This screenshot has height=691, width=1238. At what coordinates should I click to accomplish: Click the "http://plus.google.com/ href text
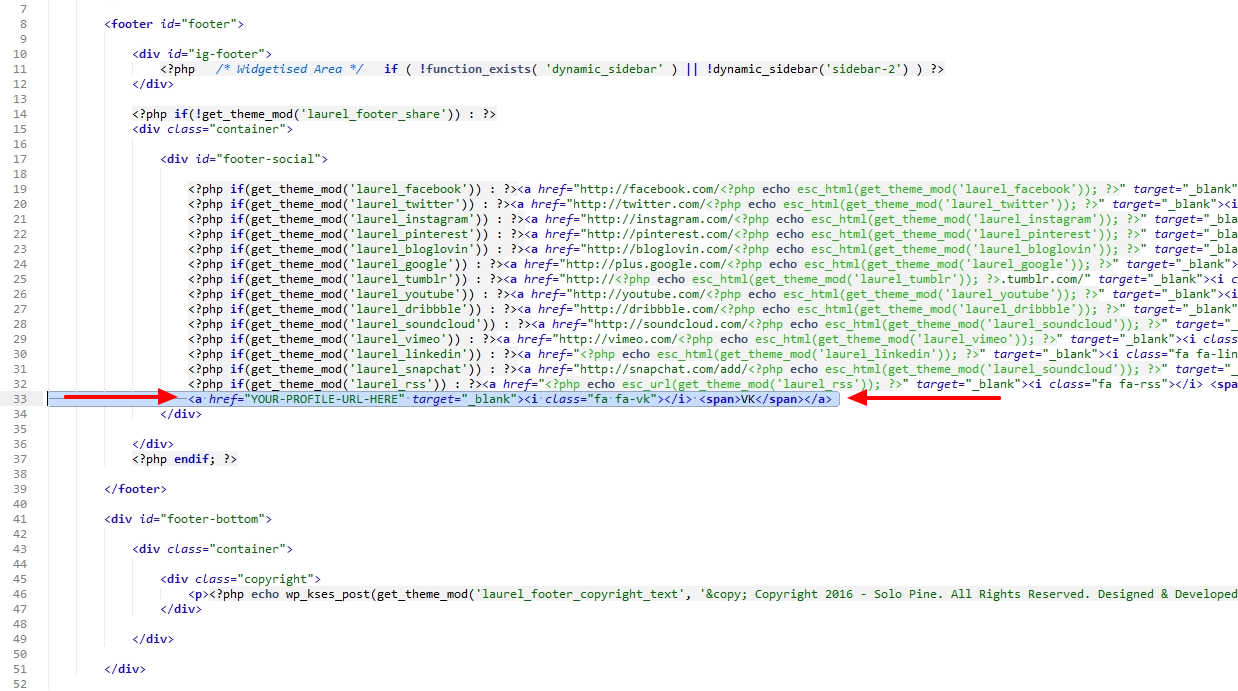coord(650,264)
